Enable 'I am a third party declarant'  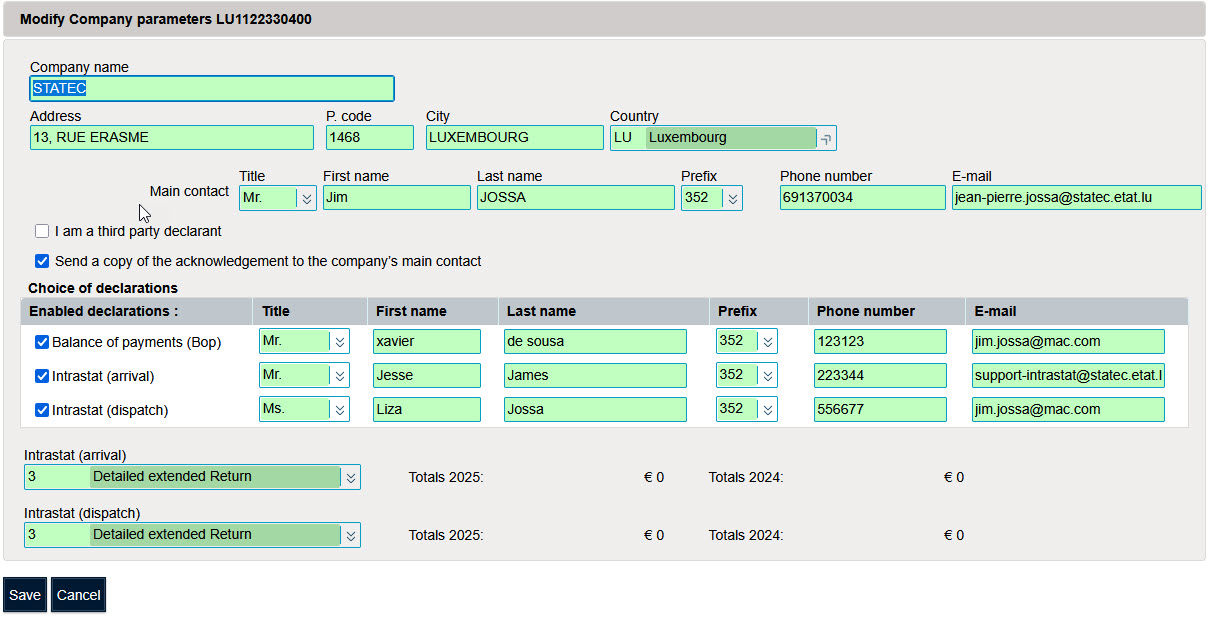click(42, 231)
